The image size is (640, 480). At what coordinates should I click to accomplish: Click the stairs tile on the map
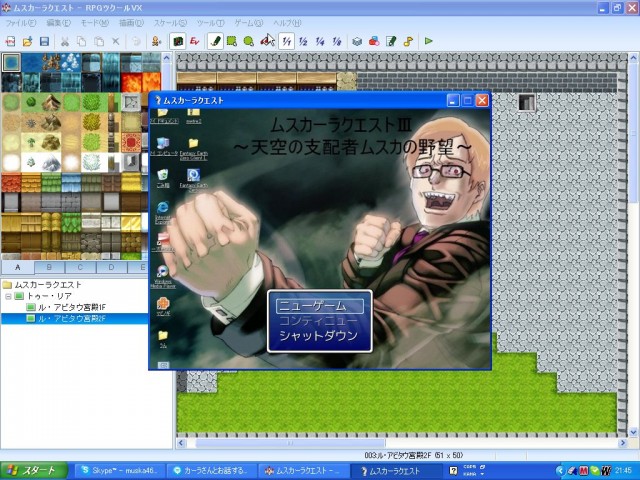click(x=527, y=102)
